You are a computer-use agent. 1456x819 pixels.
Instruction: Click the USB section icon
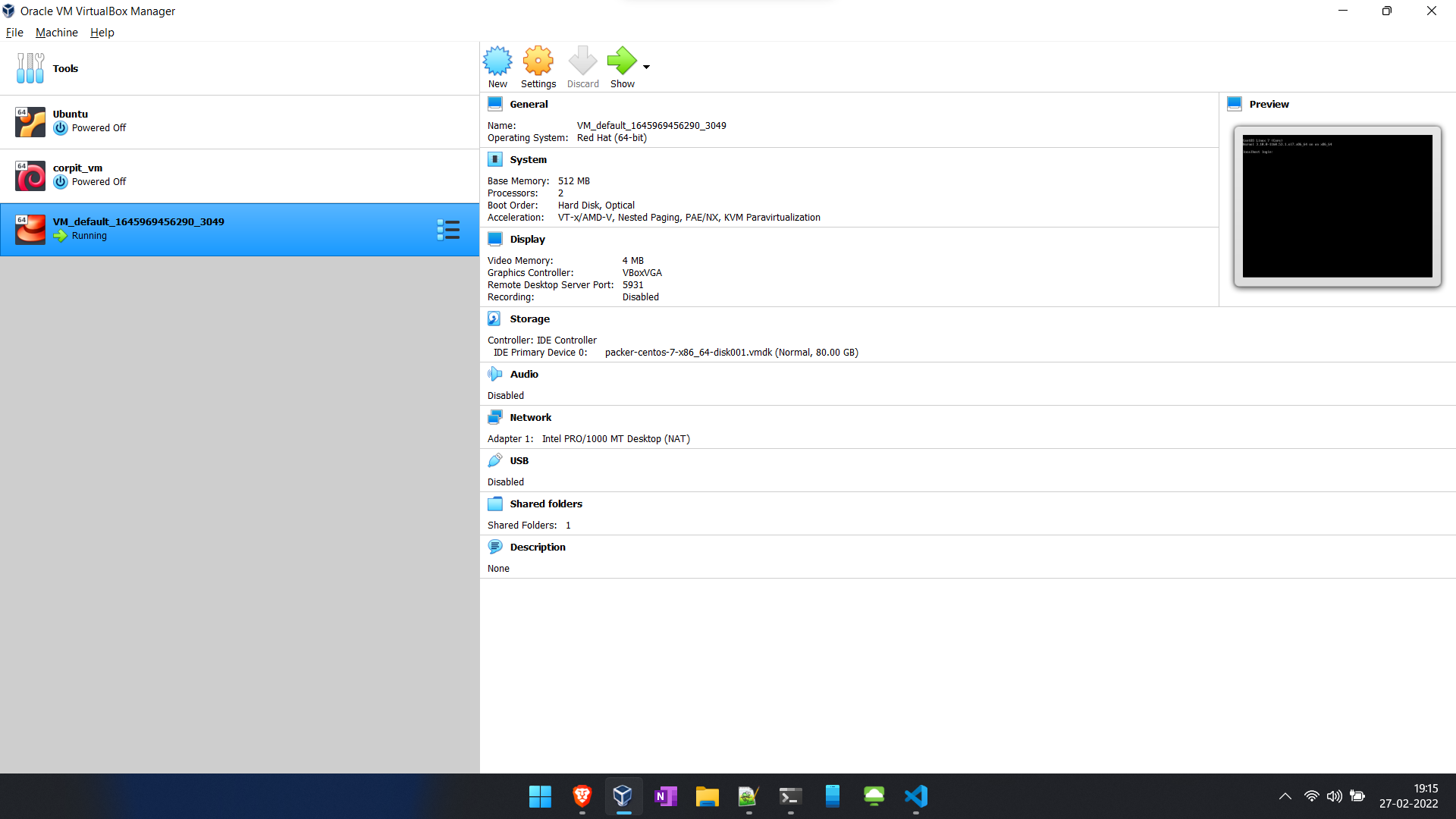[494, 460]
